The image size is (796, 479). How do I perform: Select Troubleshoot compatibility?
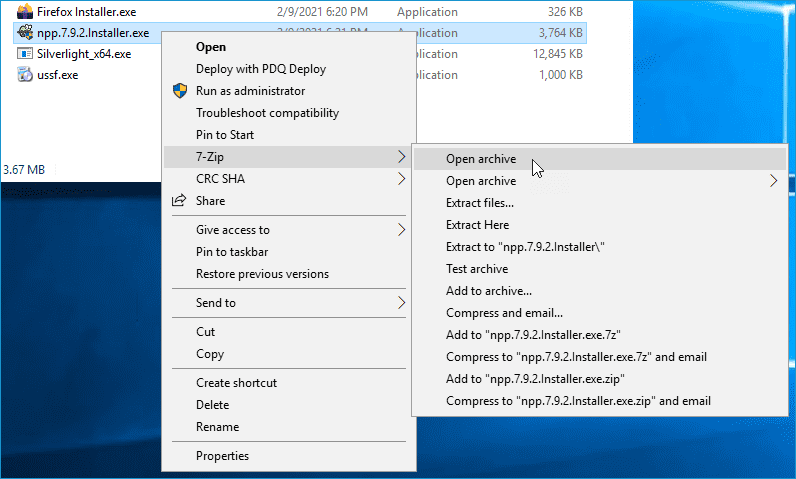coord(268,113)
